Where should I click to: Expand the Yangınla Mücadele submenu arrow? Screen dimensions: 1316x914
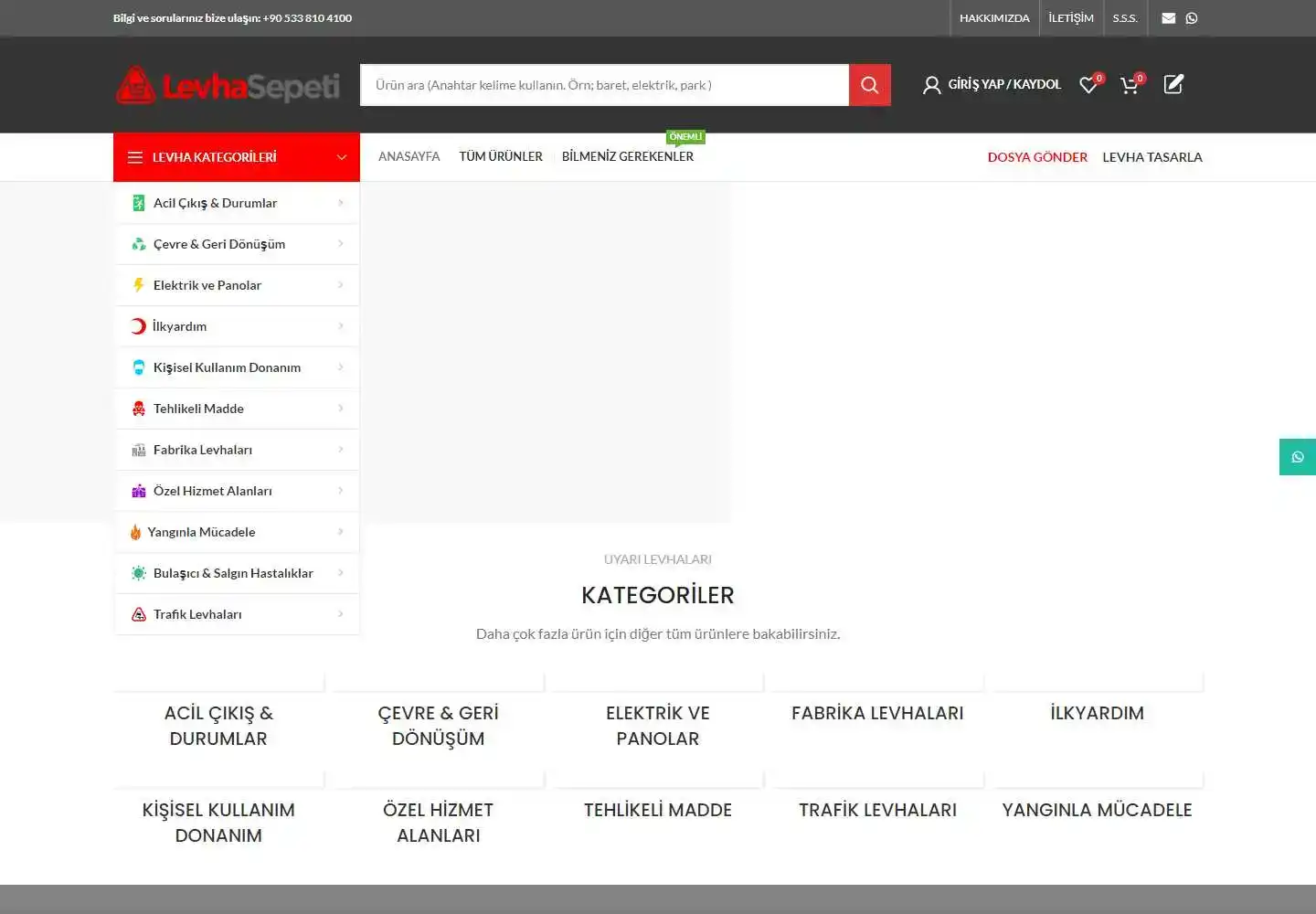[341, 532]
